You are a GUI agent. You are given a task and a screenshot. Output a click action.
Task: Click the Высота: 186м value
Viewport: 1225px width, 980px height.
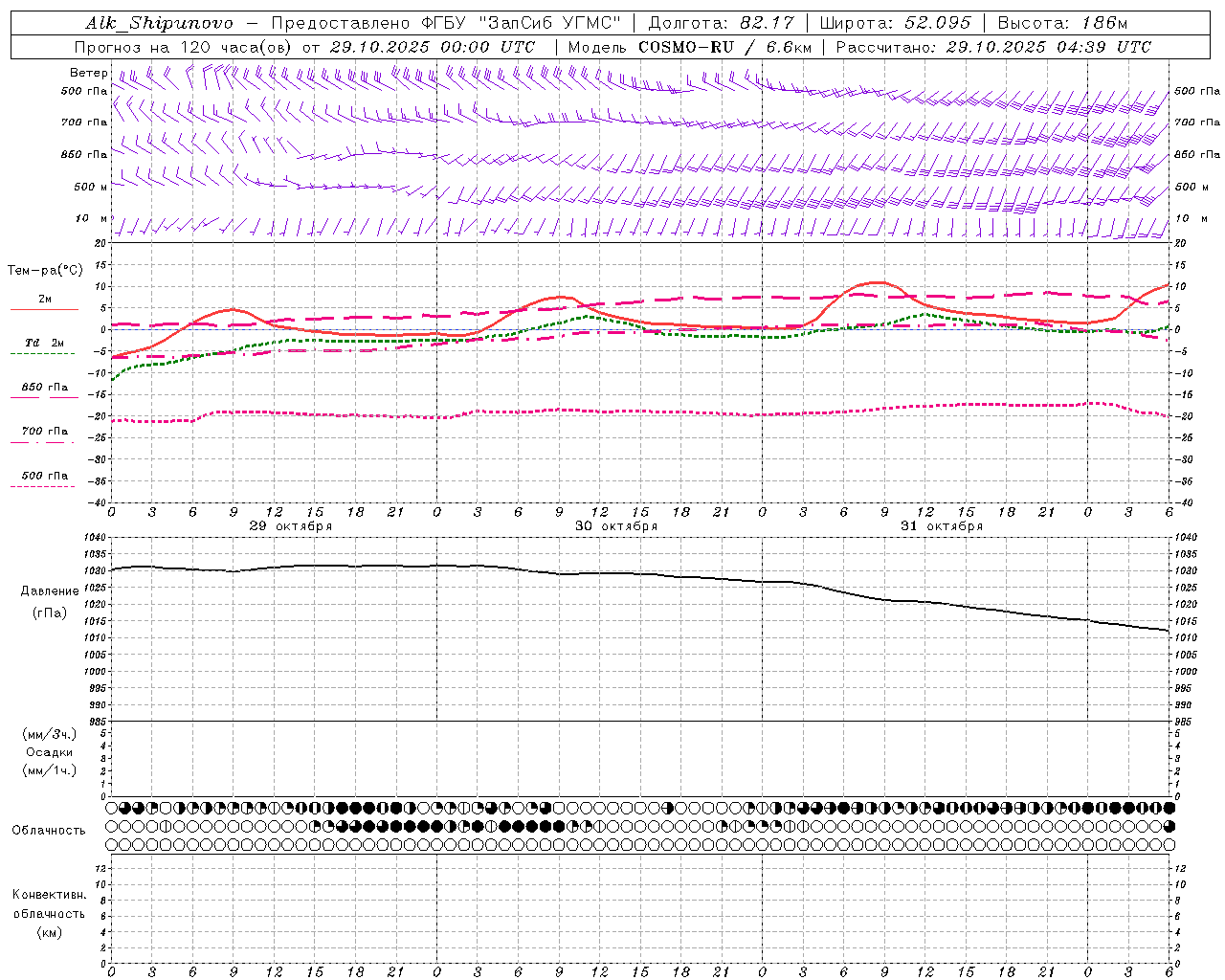click(1063, 23)
